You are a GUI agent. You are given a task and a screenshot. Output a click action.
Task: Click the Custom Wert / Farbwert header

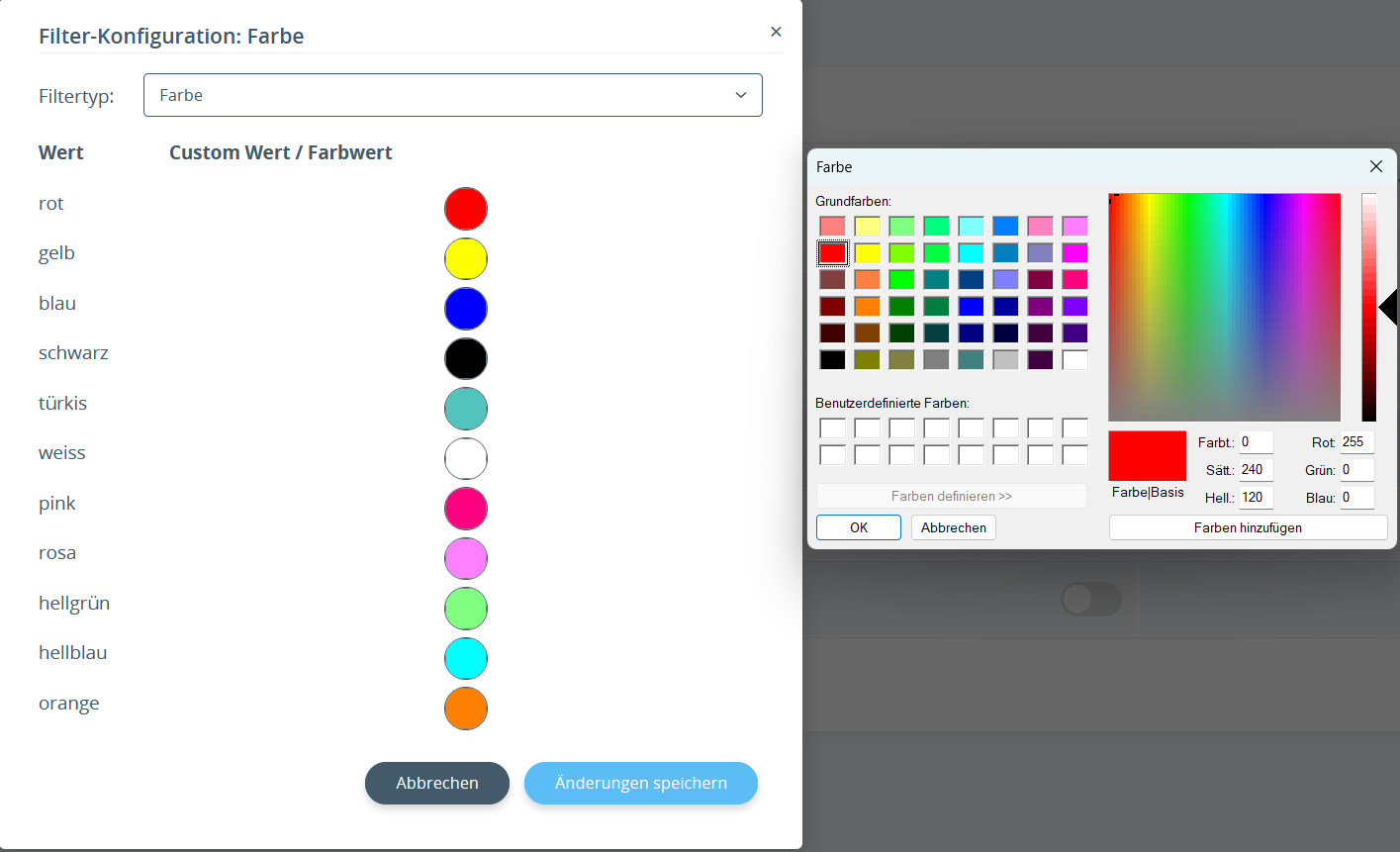click(281, 152)
